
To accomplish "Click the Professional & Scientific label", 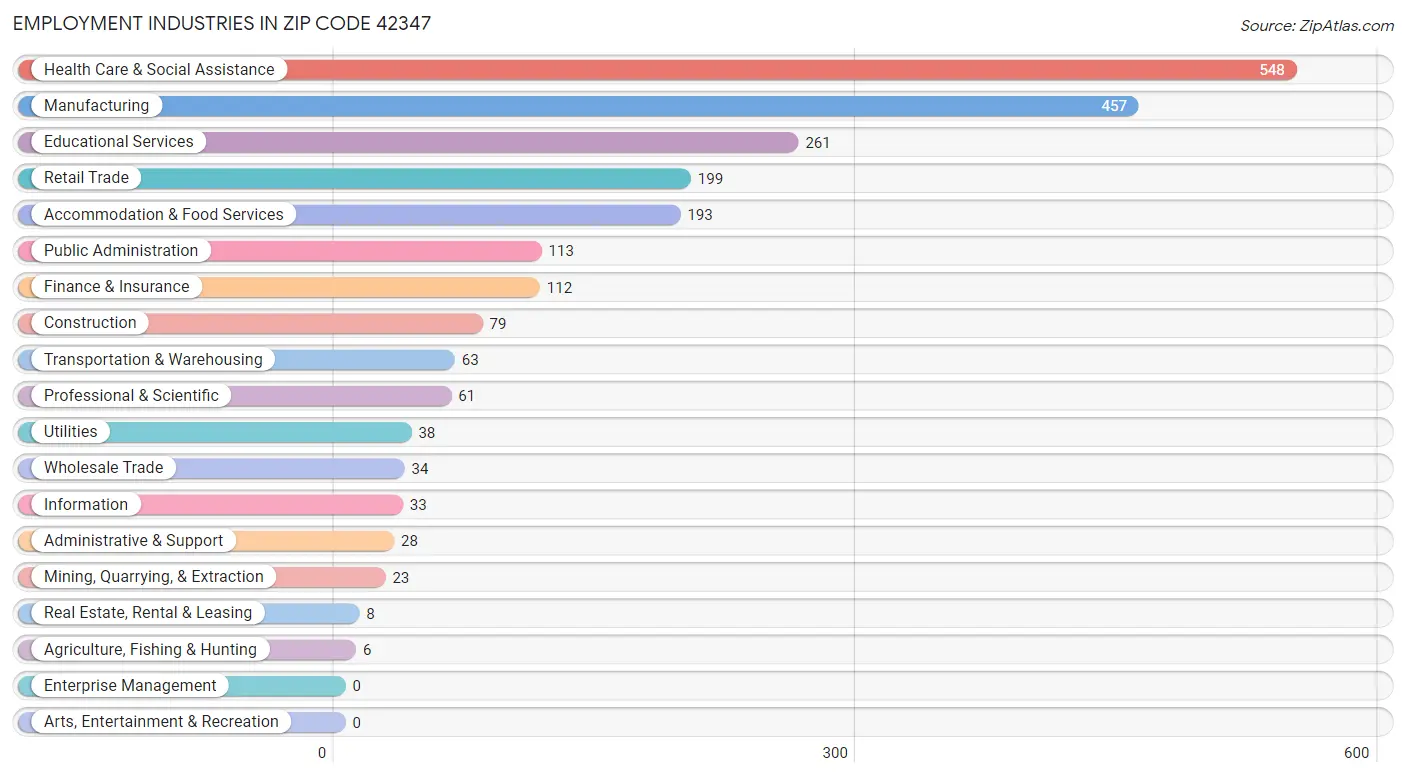I will click(x=131, y=396).
